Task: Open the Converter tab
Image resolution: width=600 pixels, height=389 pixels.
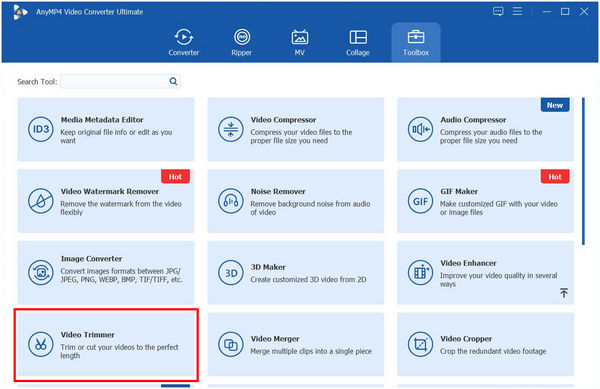Action: click(184, 43)
